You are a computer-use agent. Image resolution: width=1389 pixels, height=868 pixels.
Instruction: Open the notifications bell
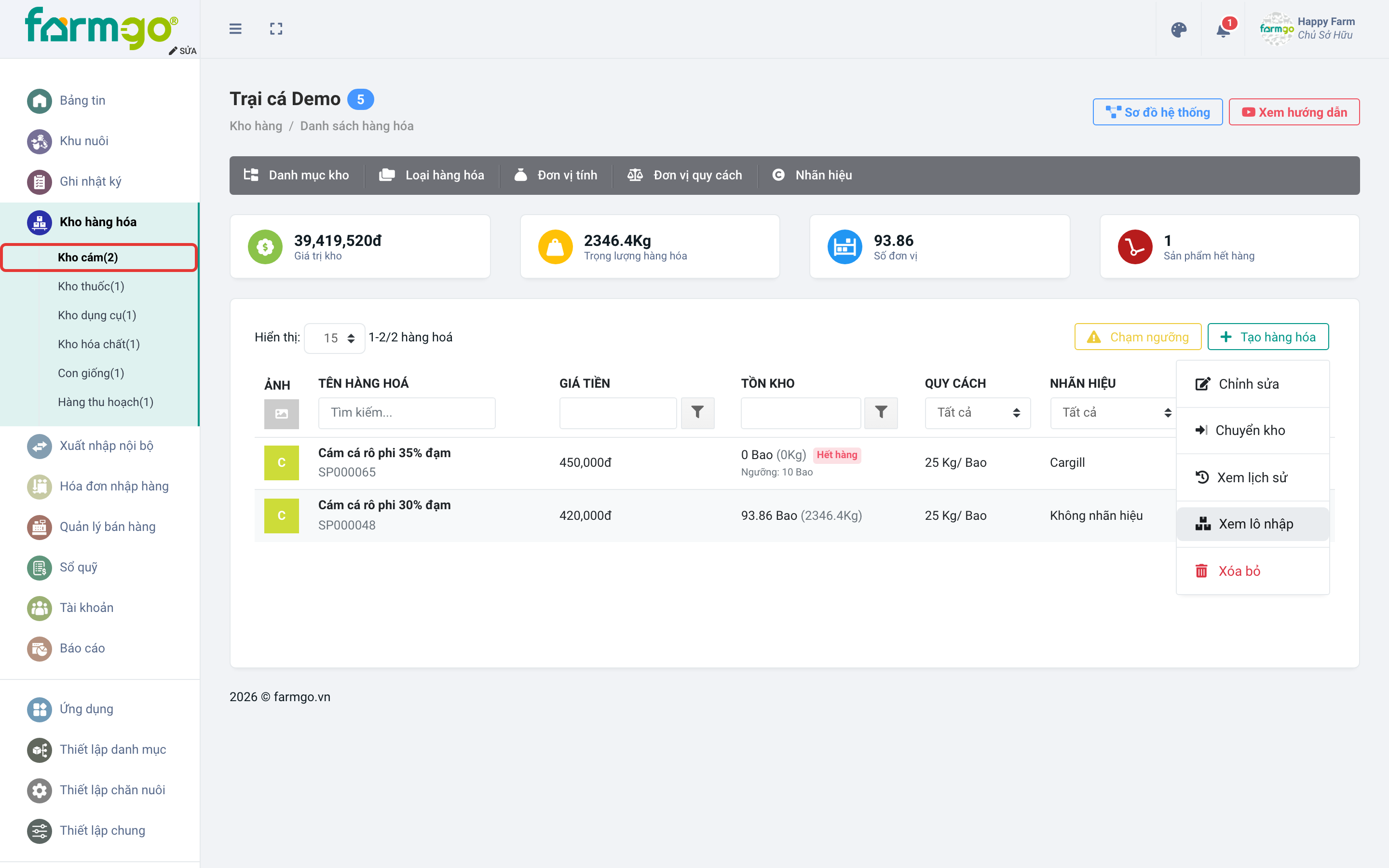coord(1223,30)
